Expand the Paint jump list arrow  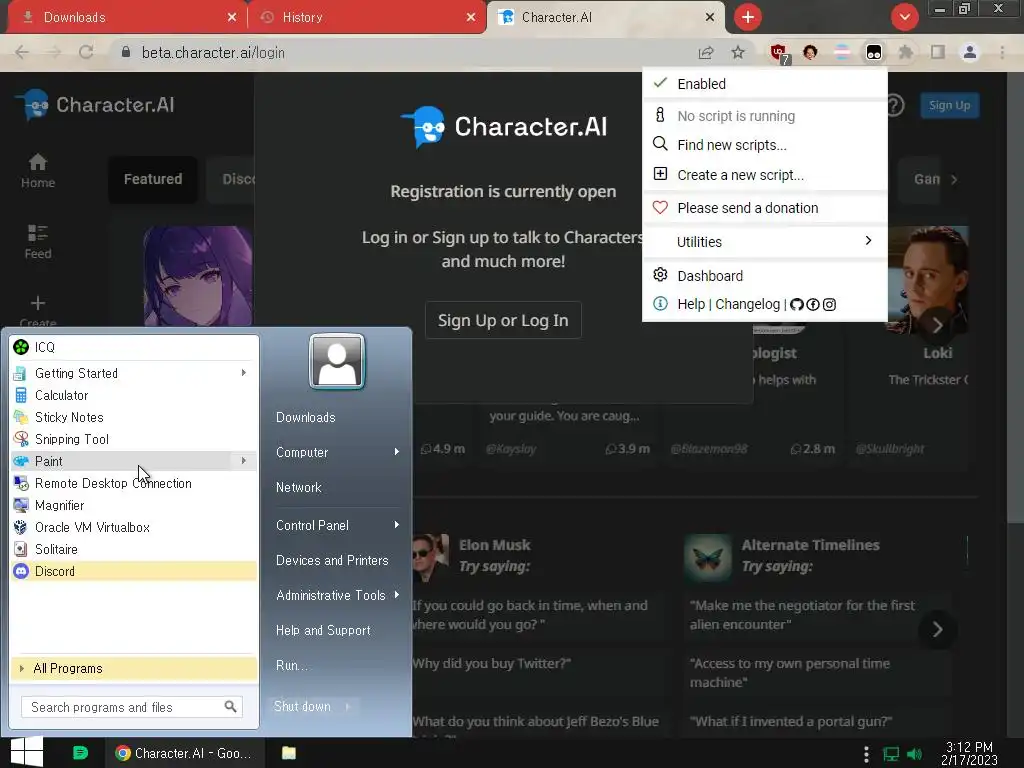pos(244,460)
